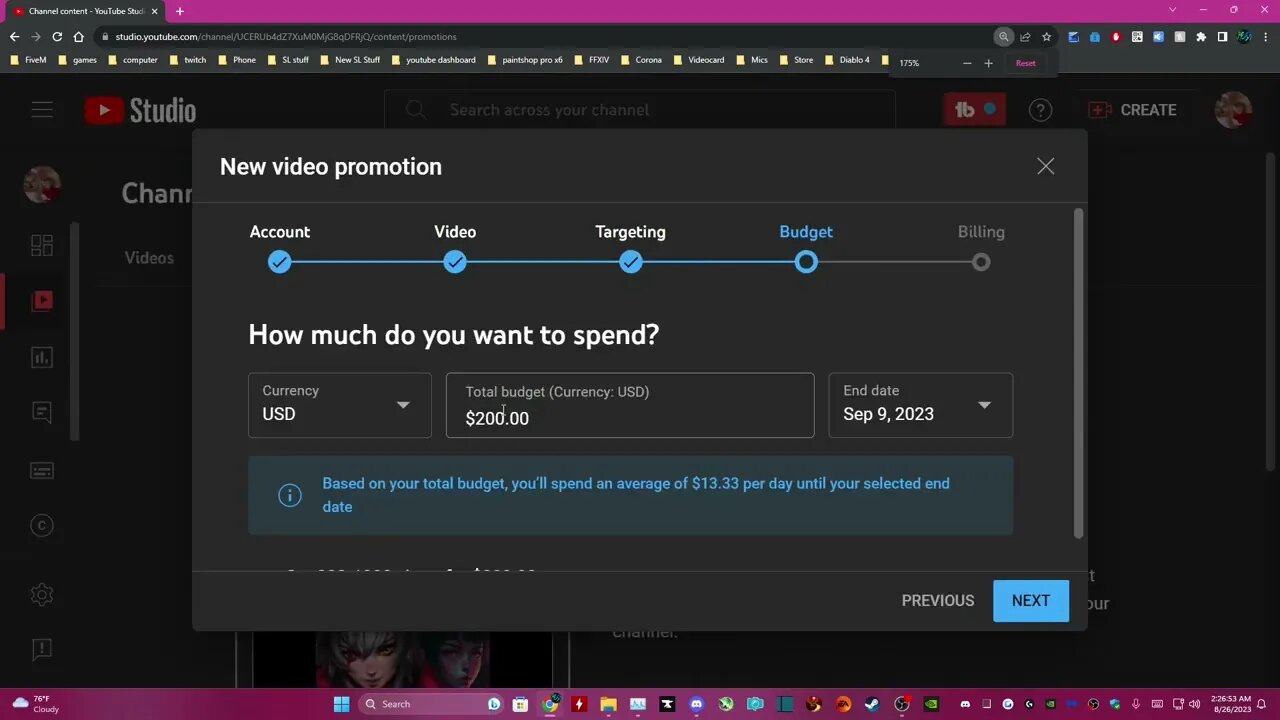Open Dashboard in the Studio sidebar
The height and width of the screenshot is (720, 1280).
[x=42, y=245]
